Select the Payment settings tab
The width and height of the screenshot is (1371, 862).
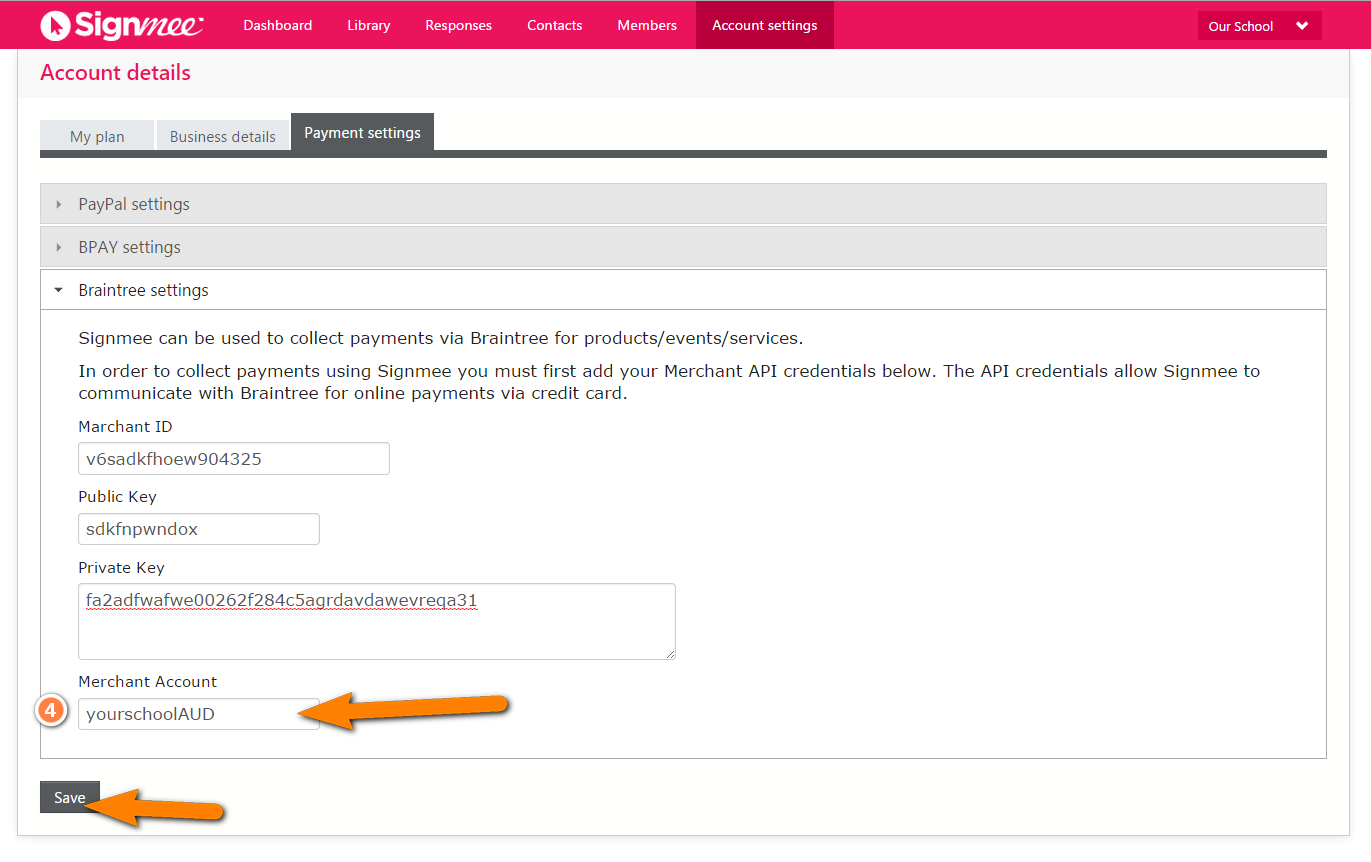[362, 132]
